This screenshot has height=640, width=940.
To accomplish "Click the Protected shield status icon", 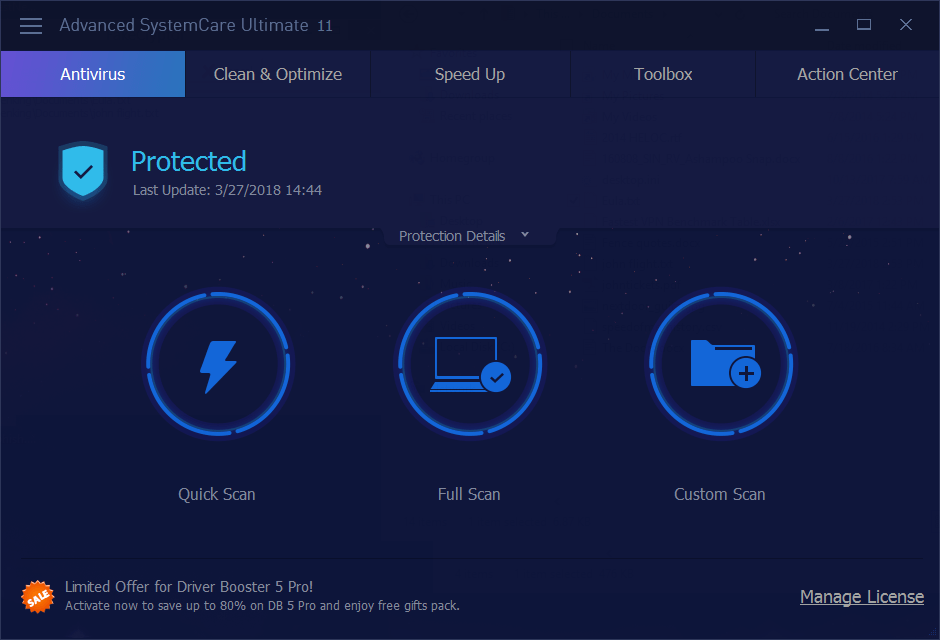I will pos(83,170).
